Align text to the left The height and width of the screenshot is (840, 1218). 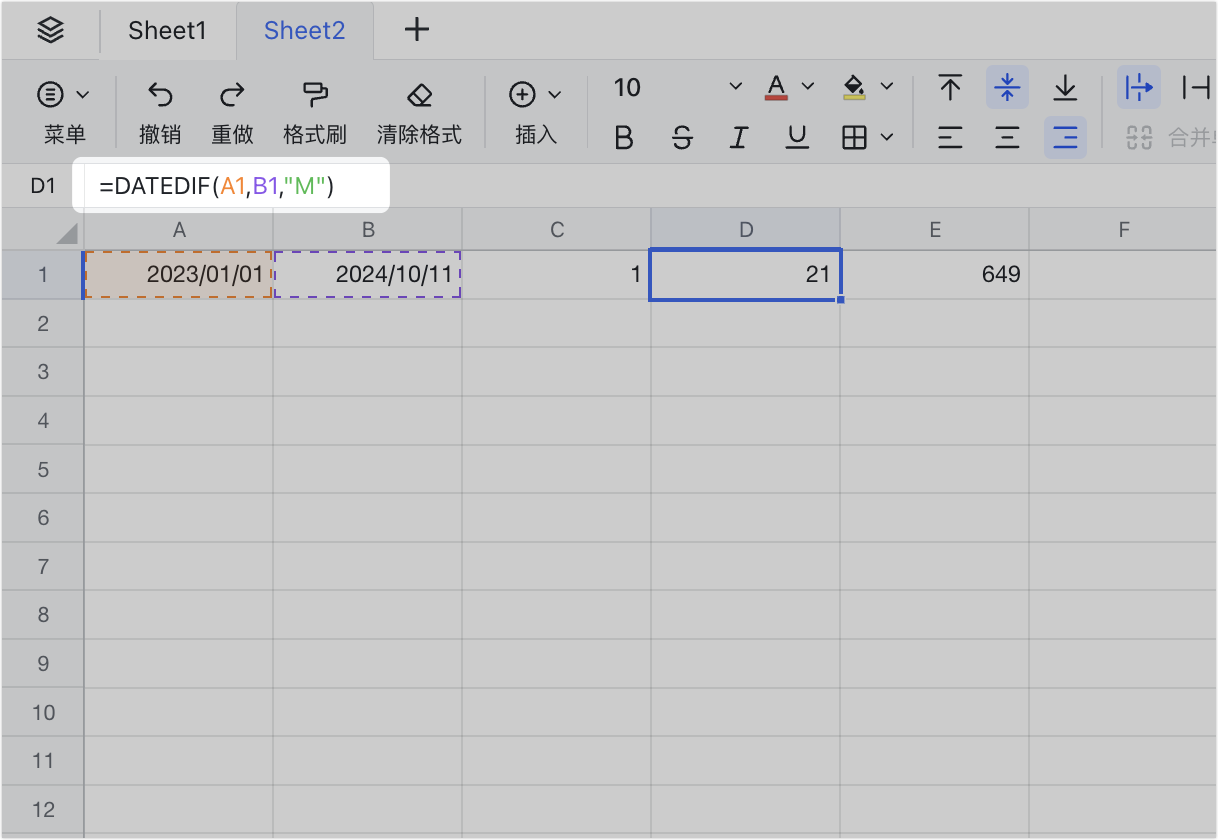point(950,138)
